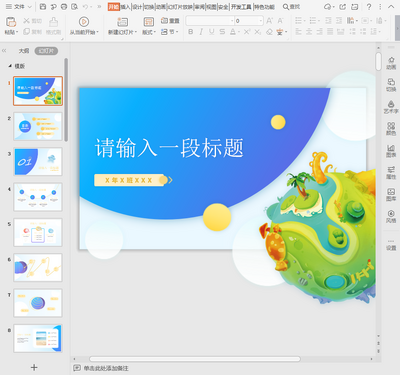Screen dimensions: 400x375
Task: Expand more quick access toolbar items
Action: click(x=99, y=7)
